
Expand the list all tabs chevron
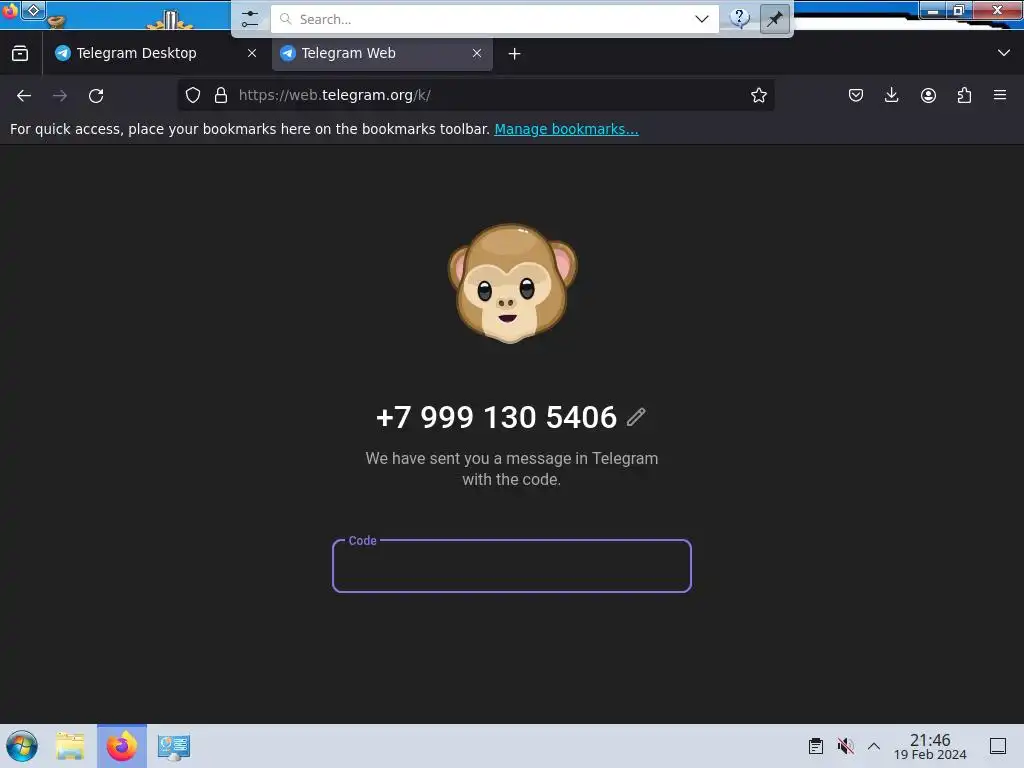tap(1004, 53)
